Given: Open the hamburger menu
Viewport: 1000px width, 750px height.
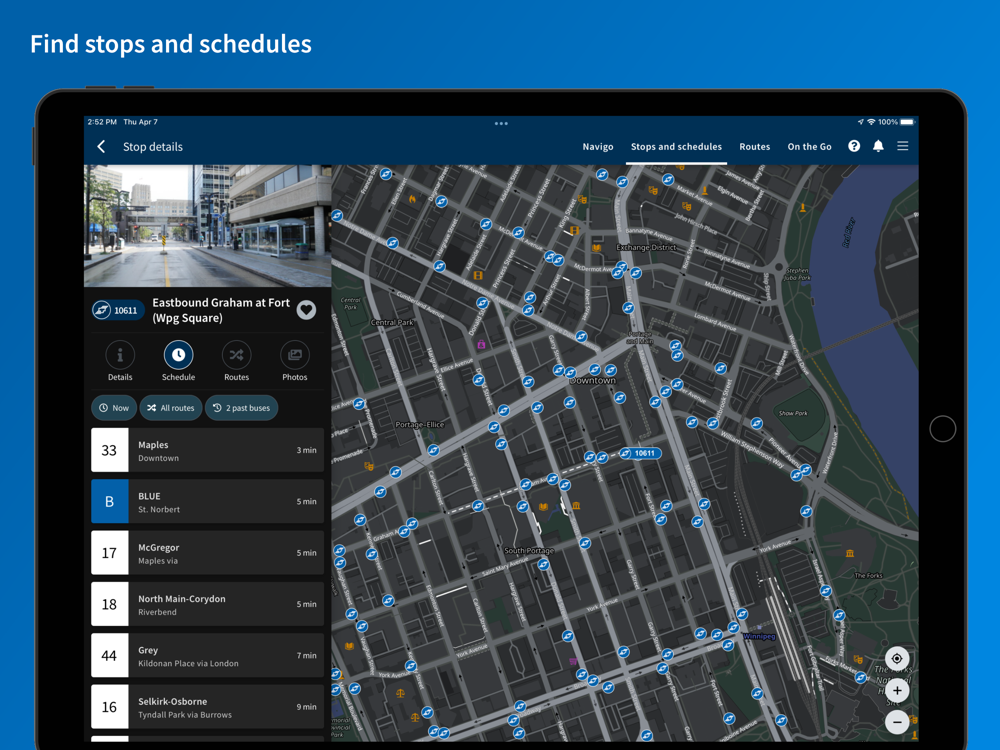Looking at the screenshot, I should coord(902,146).
